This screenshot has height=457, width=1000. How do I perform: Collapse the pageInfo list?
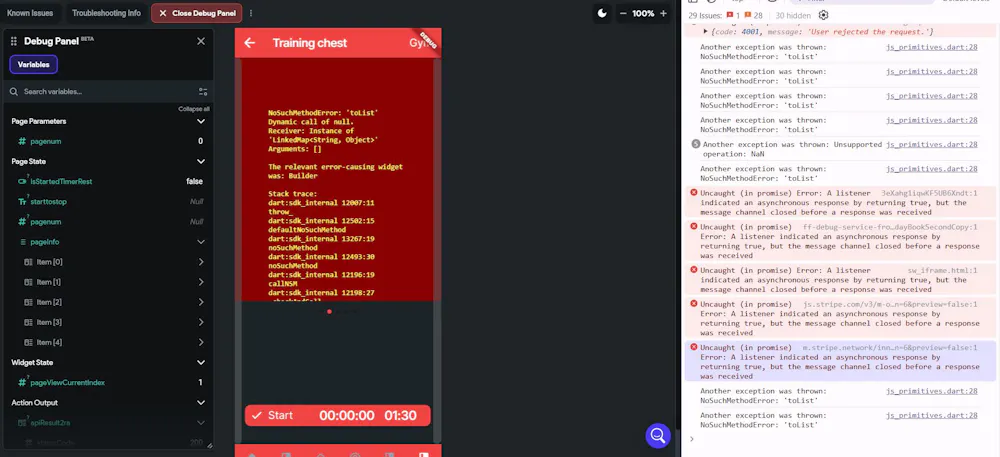coord(201,242)
